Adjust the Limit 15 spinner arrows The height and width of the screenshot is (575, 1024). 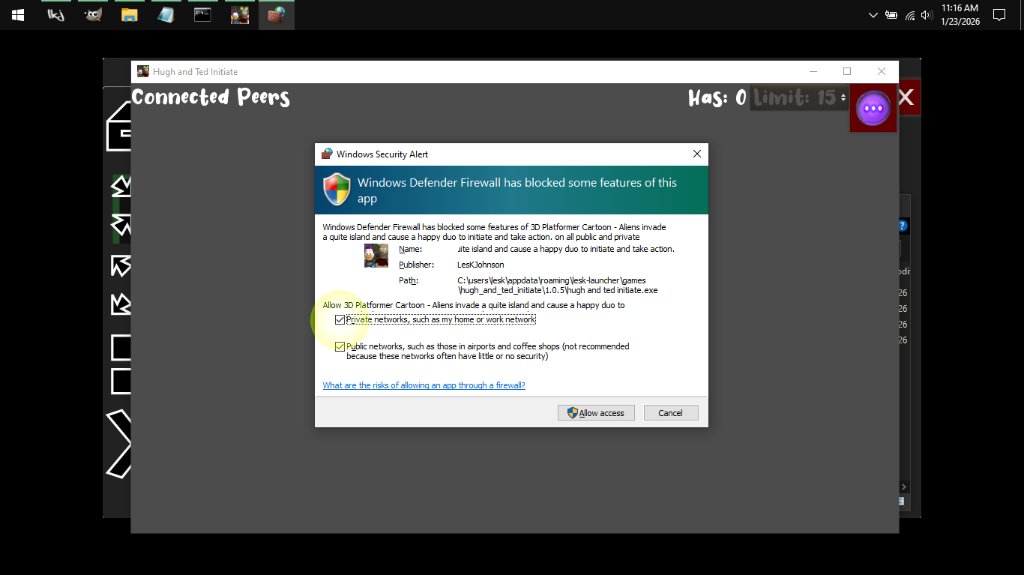pos(843,98)
